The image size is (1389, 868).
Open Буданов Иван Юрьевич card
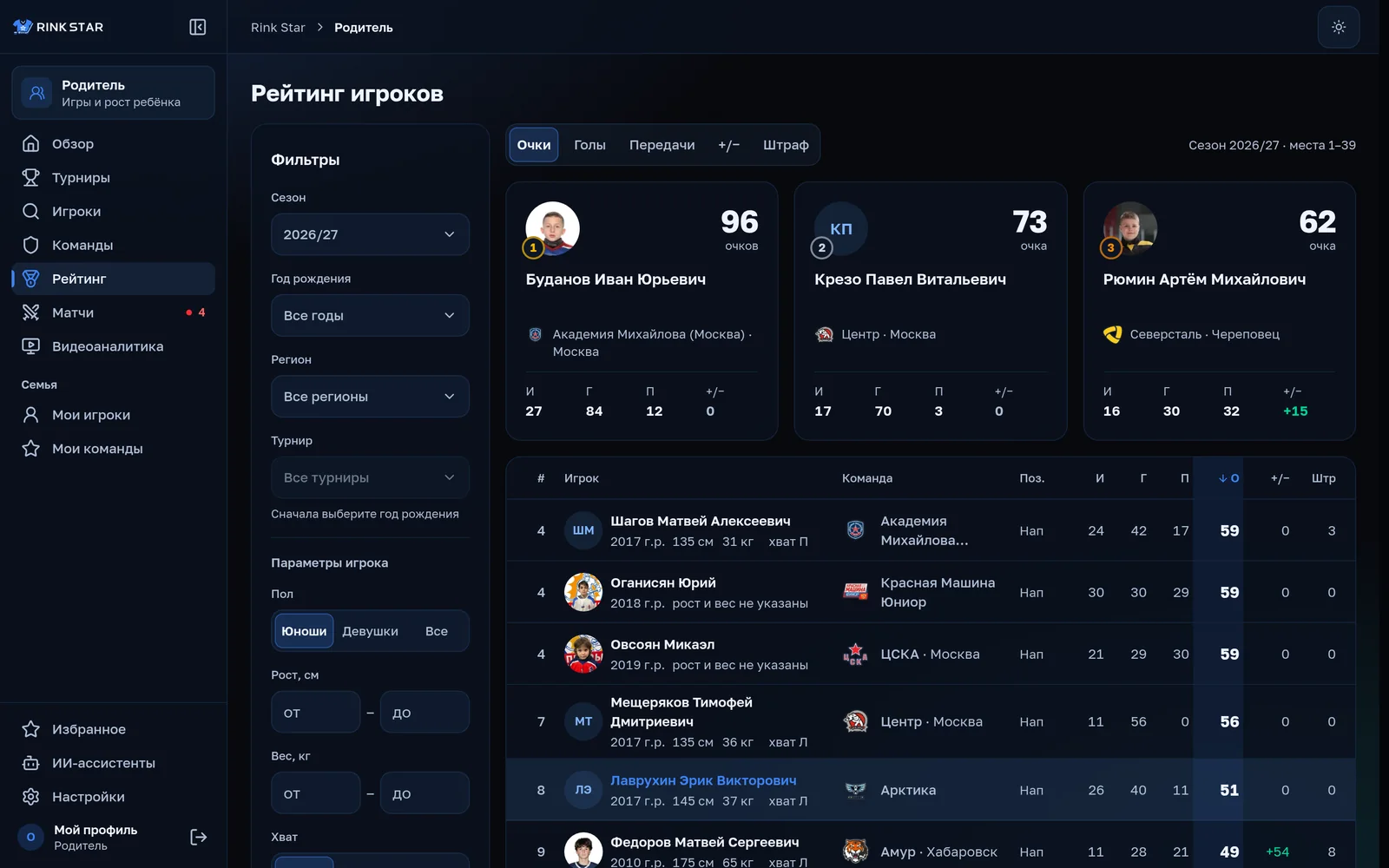tap(642, 311)
